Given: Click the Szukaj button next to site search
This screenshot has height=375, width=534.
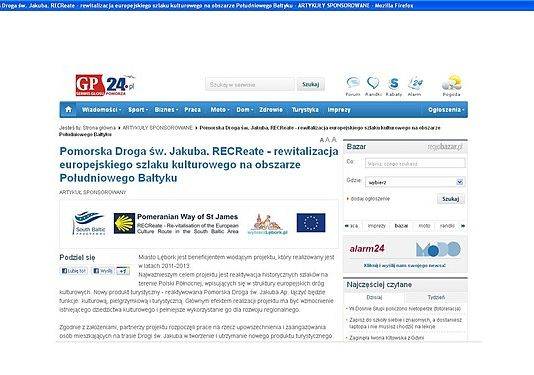Looking at the screenshot, I should tap(310, 84).
